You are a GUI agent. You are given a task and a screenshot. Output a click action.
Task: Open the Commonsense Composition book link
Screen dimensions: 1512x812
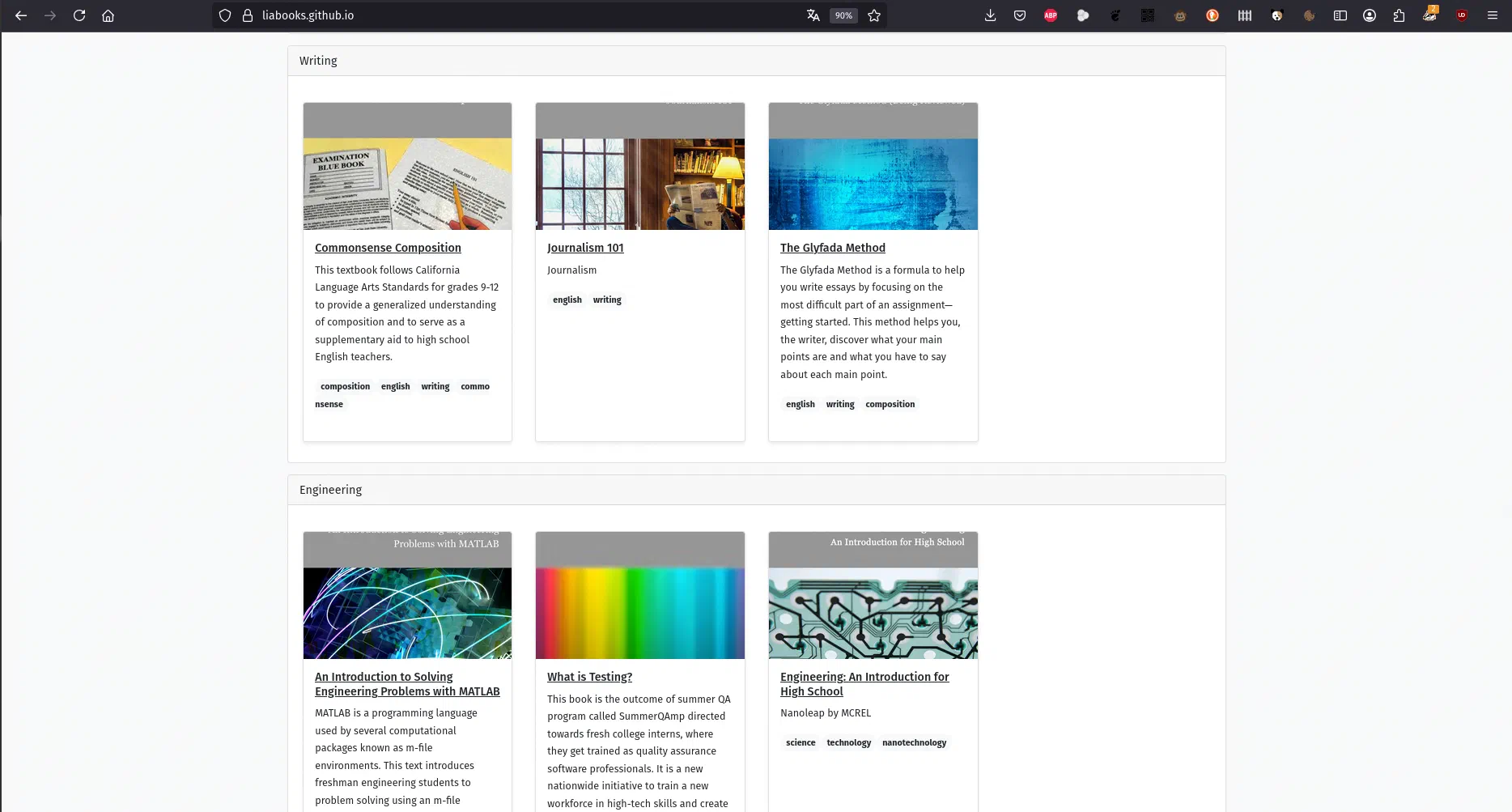click(388, 248)
